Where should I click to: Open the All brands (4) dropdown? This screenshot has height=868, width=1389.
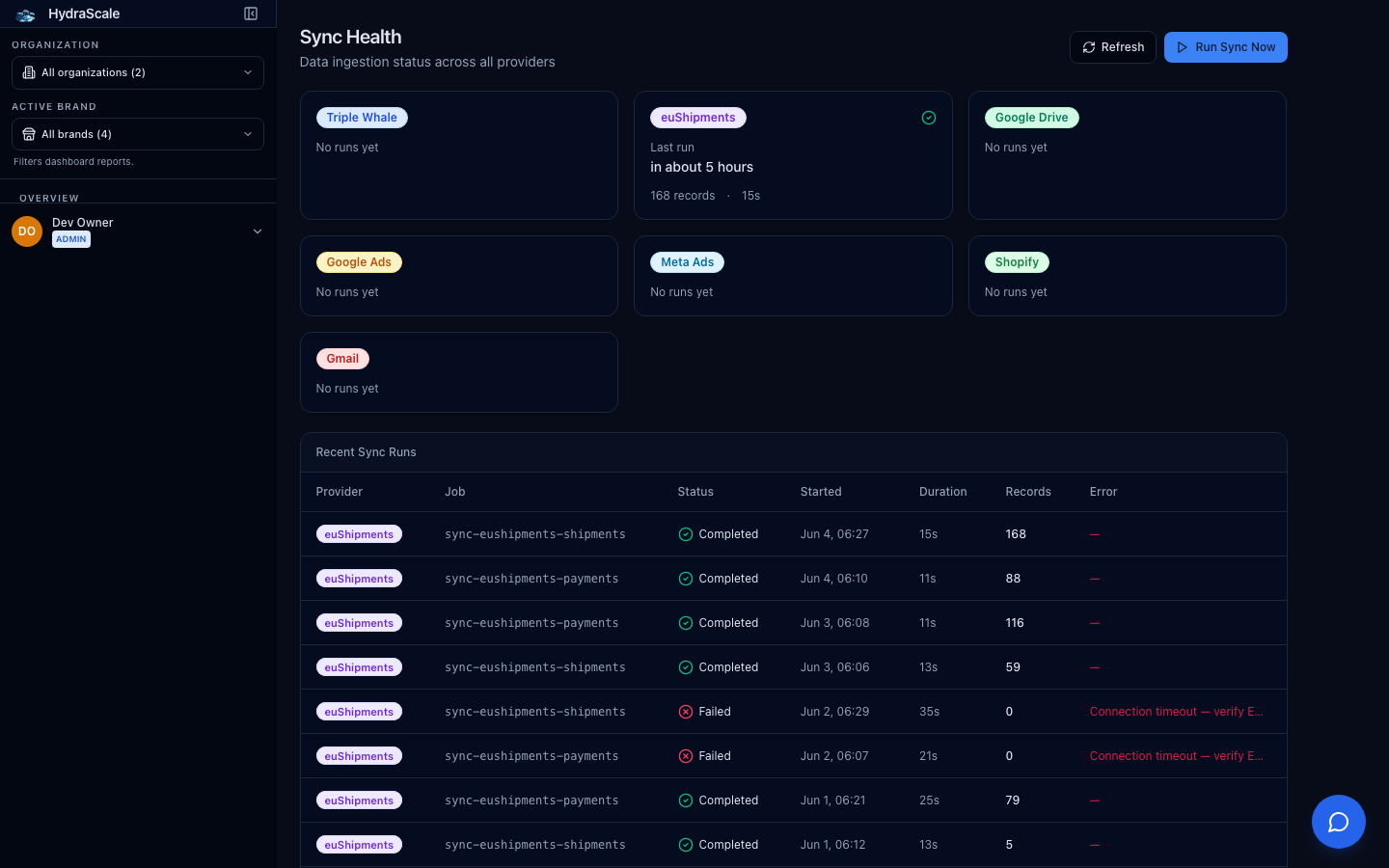click(138, 134)
